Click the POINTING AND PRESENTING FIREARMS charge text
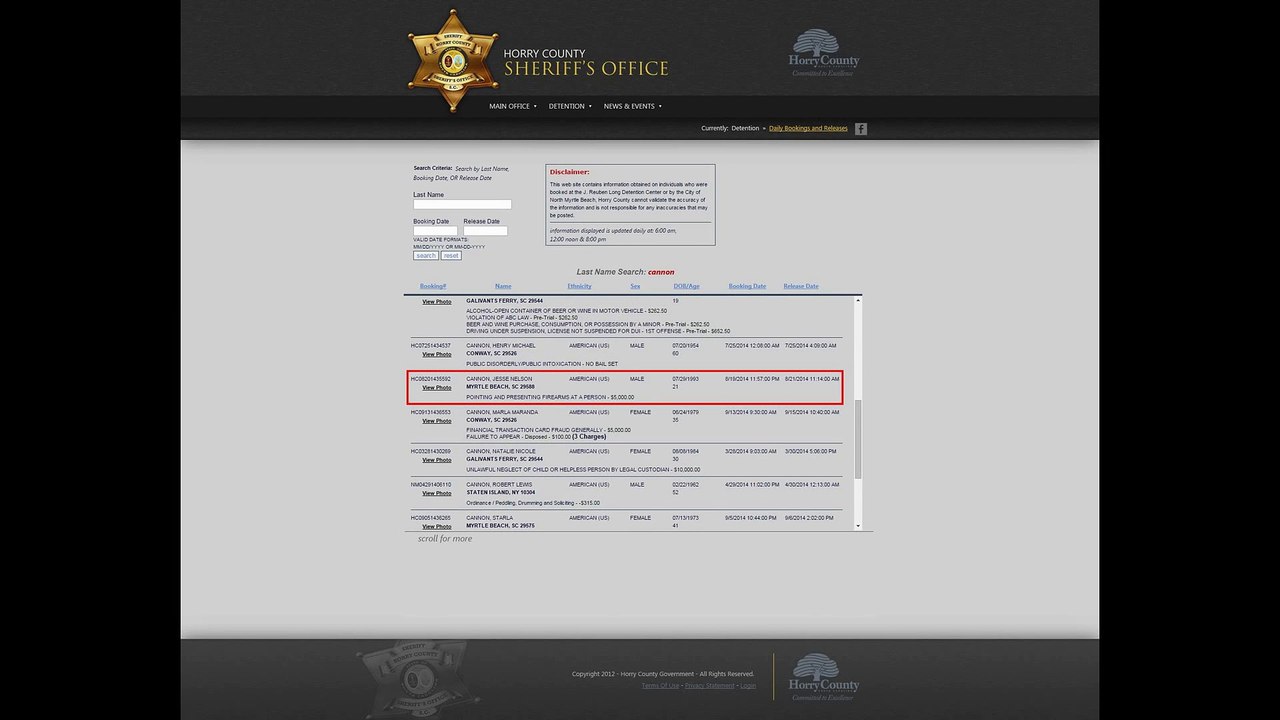1280x720 pixels. 550,397
